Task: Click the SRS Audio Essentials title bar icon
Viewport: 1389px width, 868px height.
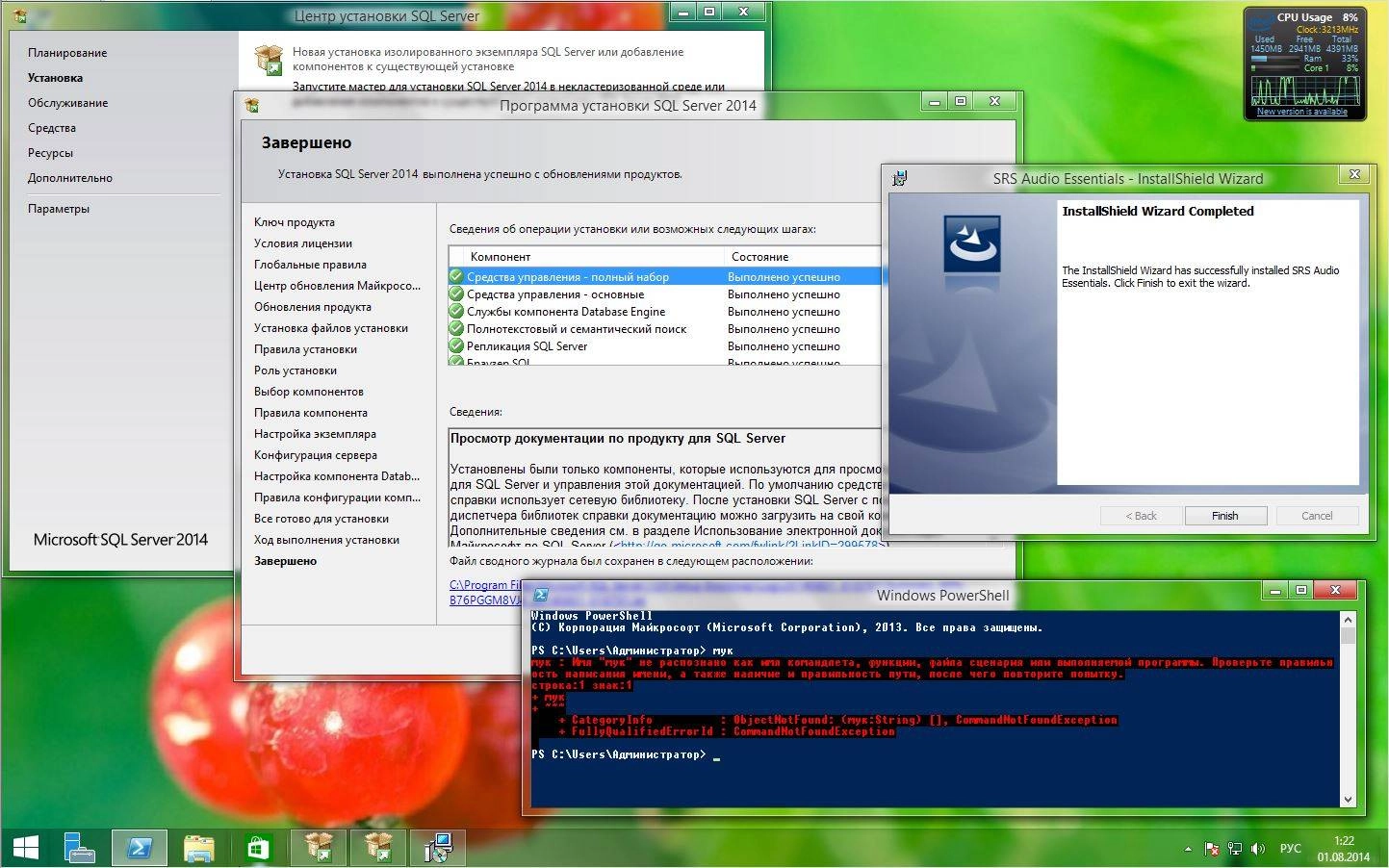Action: [x=899, y=178]
